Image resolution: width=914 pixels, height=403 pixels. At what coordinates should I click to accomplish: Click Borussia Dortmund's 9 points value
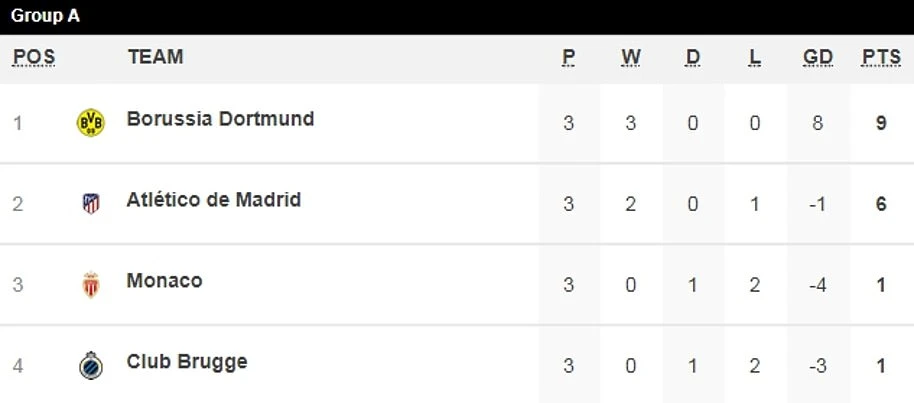tap(881, 124)
